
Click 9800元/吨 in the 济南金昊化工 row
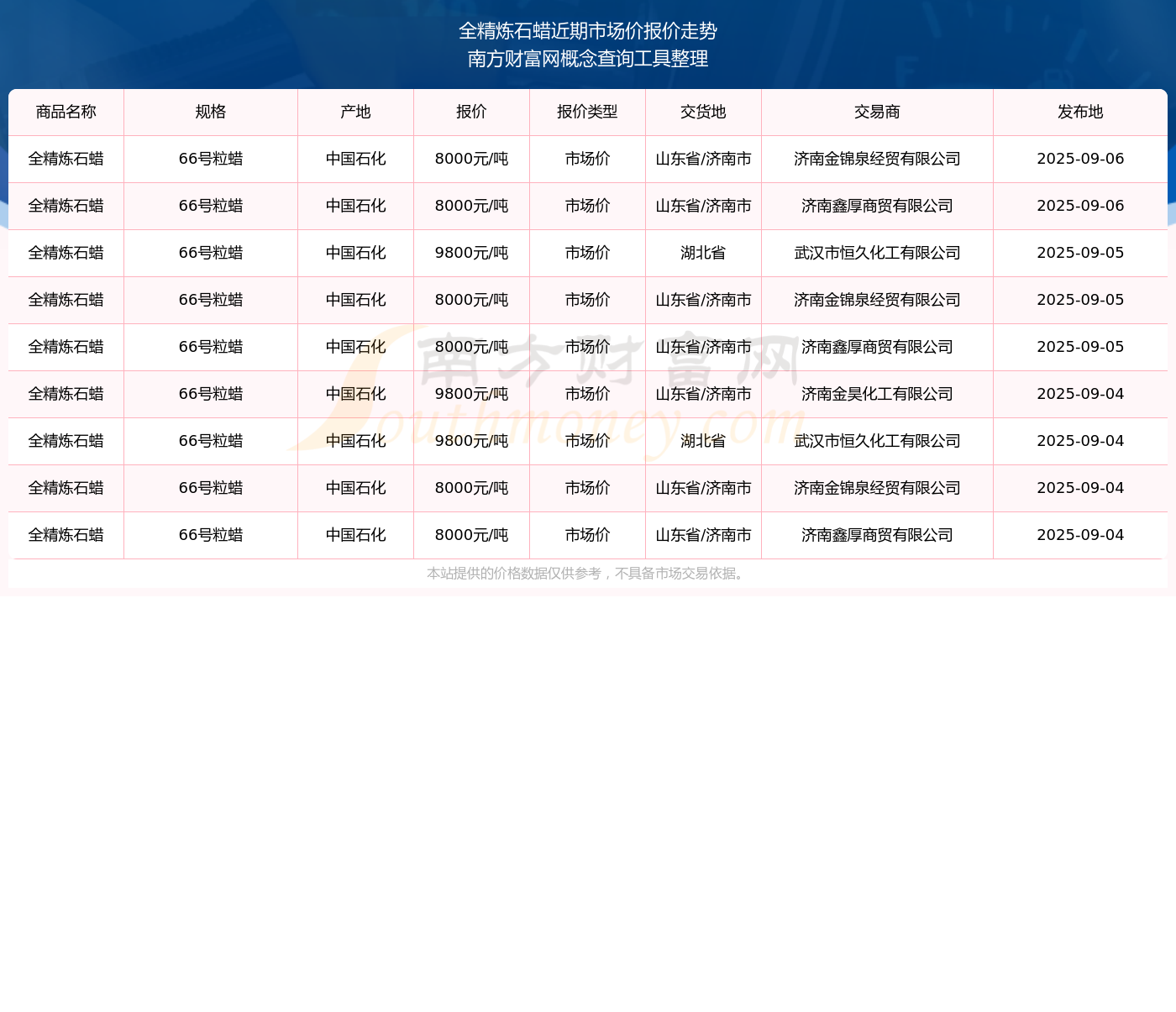point(472,394)
